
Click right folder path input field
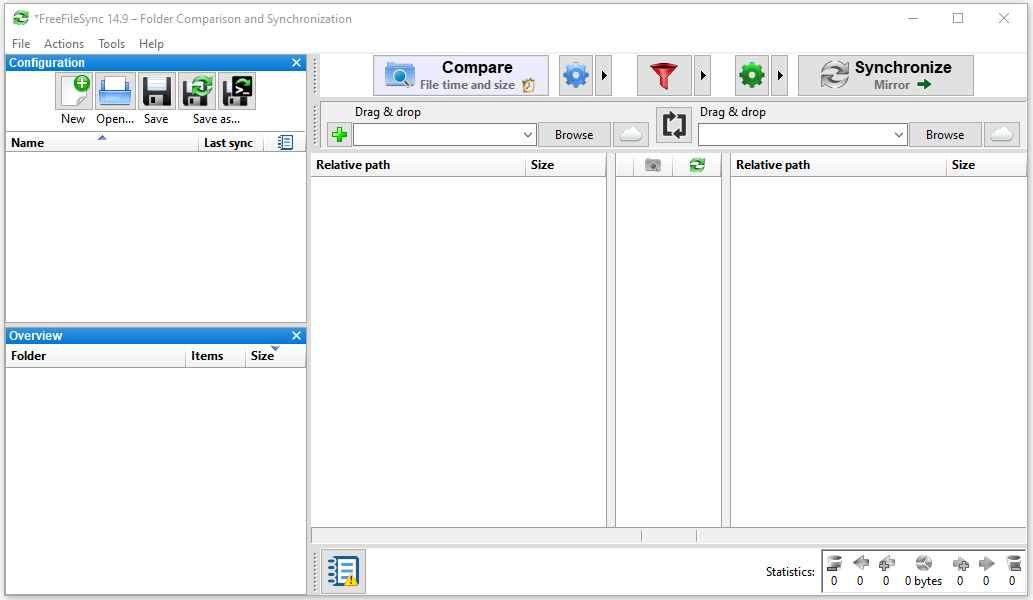796,135
